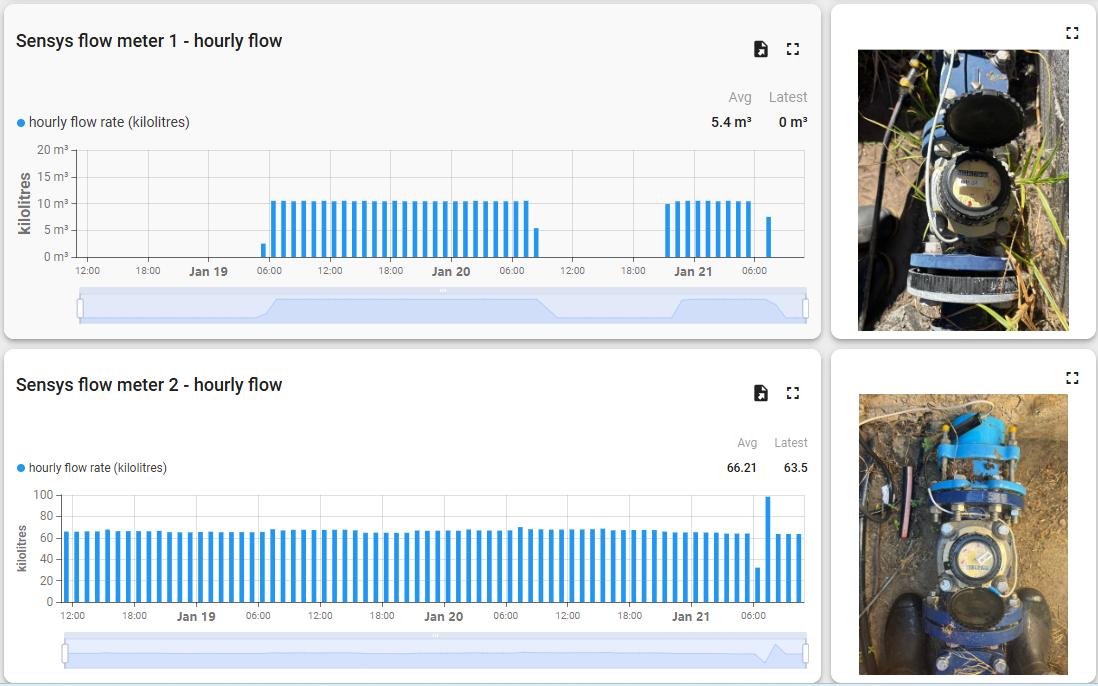Open the export document icon on flow meter 1 chart
The image size is (1098, 686).
(761, 48)
